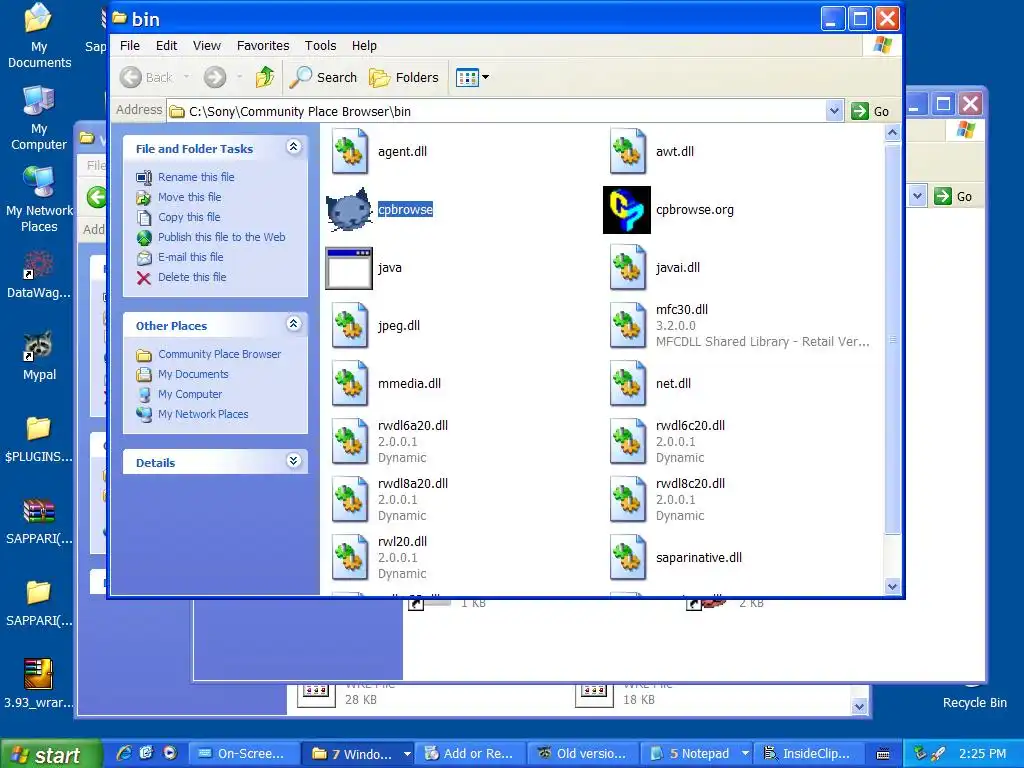The image size is (1024, 768).
Task: Click Delete this file link
Action: 192,278
